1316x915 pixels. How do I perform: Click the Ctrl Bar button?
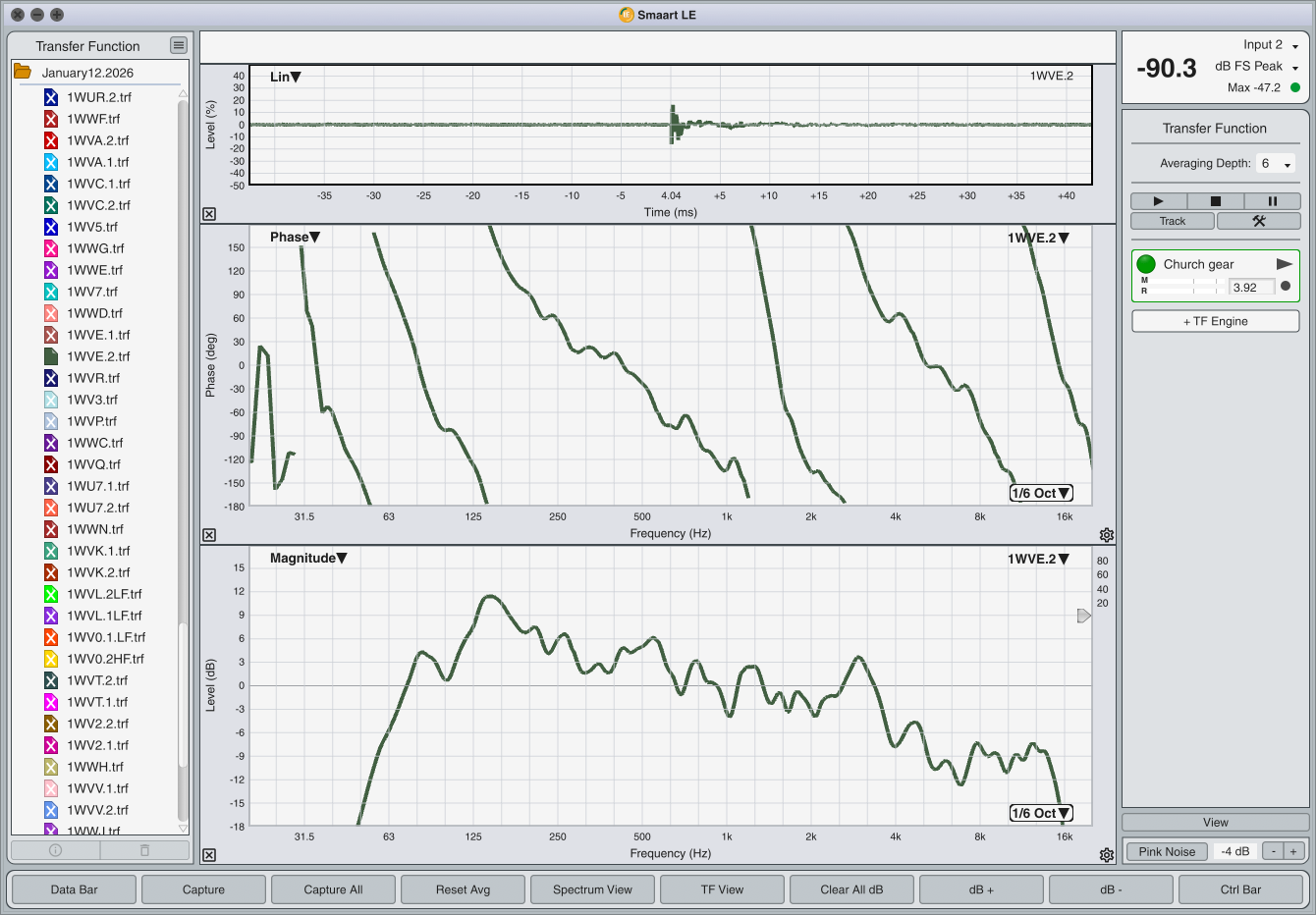tap(1240, 889)
